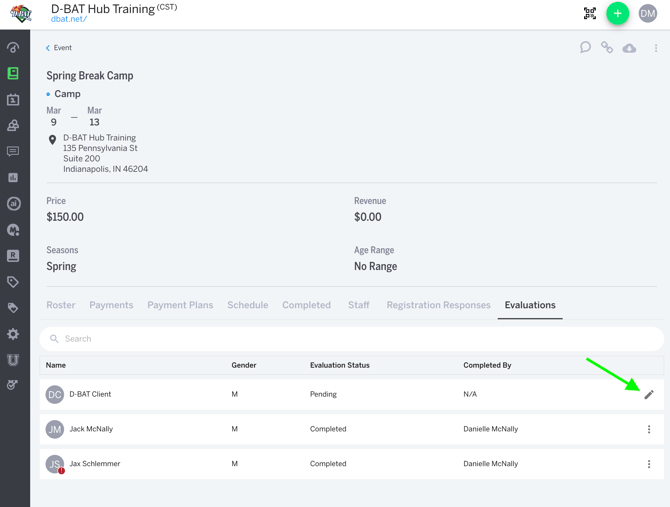Click the cloud download icon
Screen dimensions: 670x507
click(x=629, y=48)
